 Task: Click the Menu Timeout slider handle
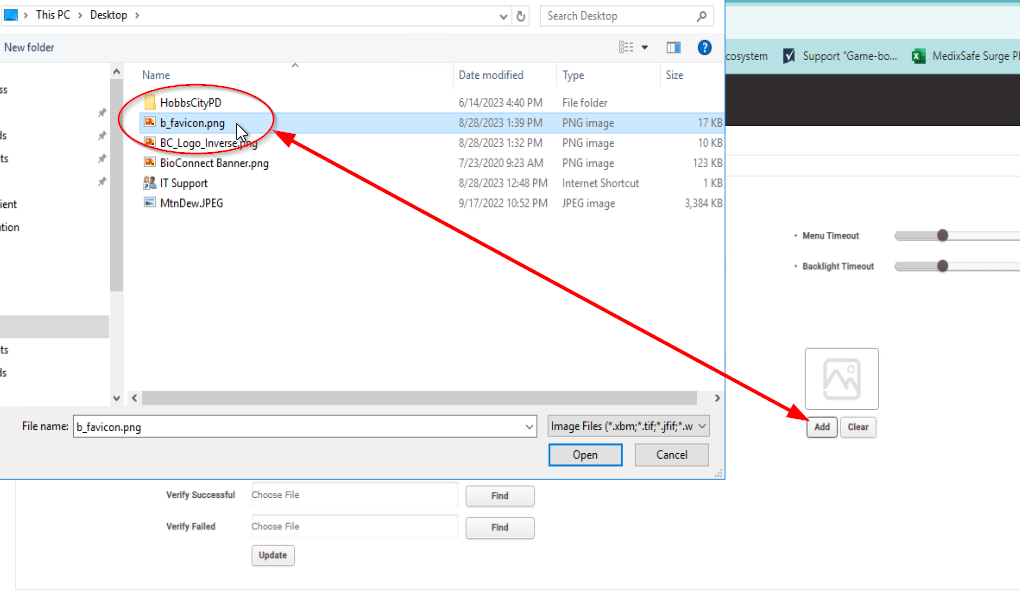942,235
